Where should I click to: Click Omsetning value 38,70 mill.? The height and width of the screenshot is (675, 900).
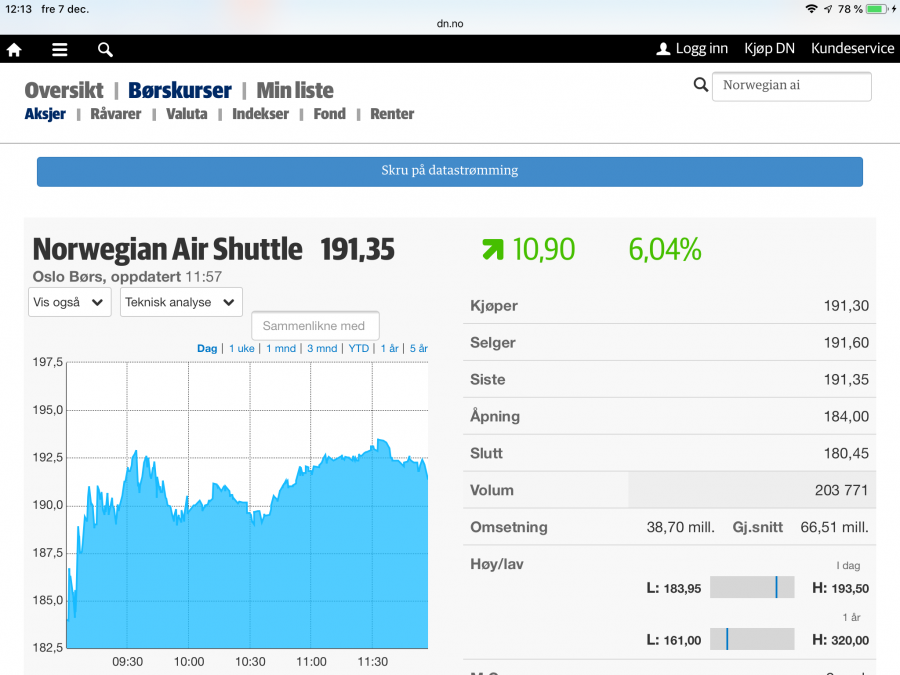[x=681, y=527]
